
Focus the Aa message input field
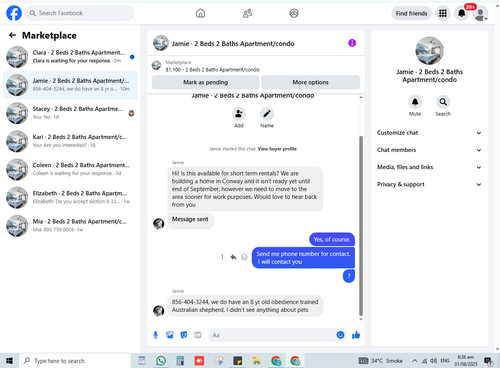pos(272,335)
